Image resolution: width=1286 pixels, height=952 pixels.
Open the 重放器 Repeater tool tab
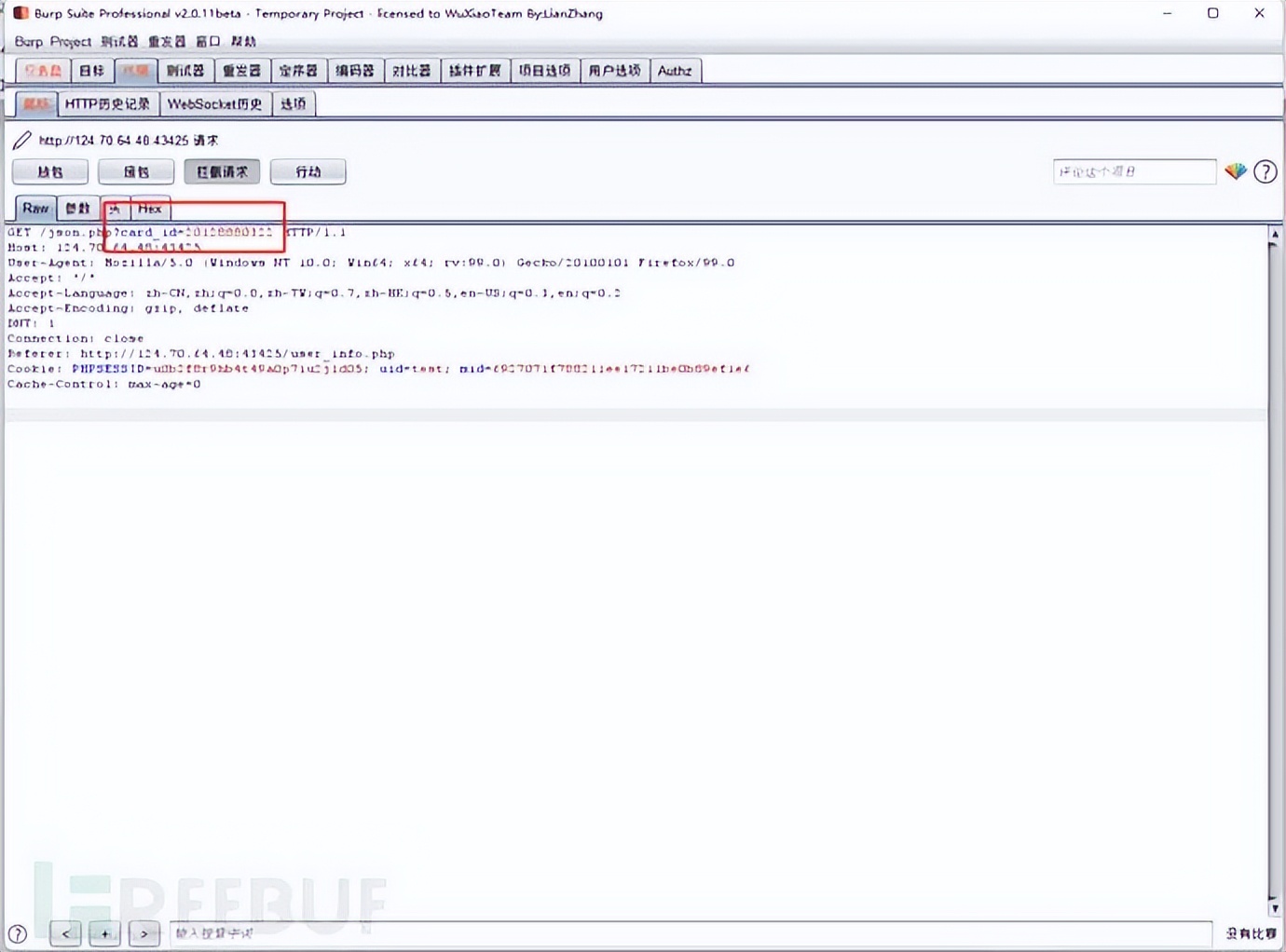[243, 70]
